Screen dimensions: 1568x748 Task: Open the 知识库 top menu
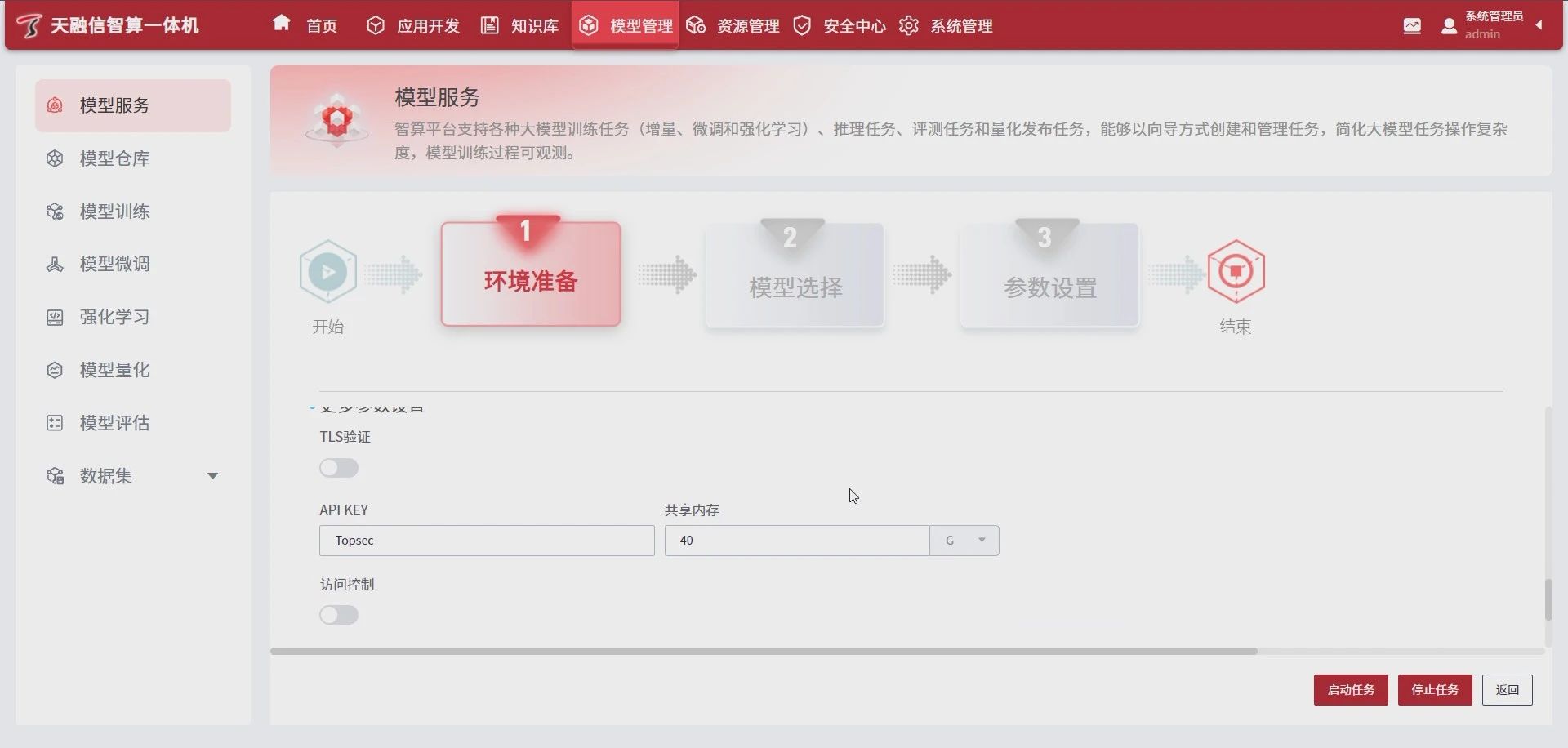click(519, 26)
